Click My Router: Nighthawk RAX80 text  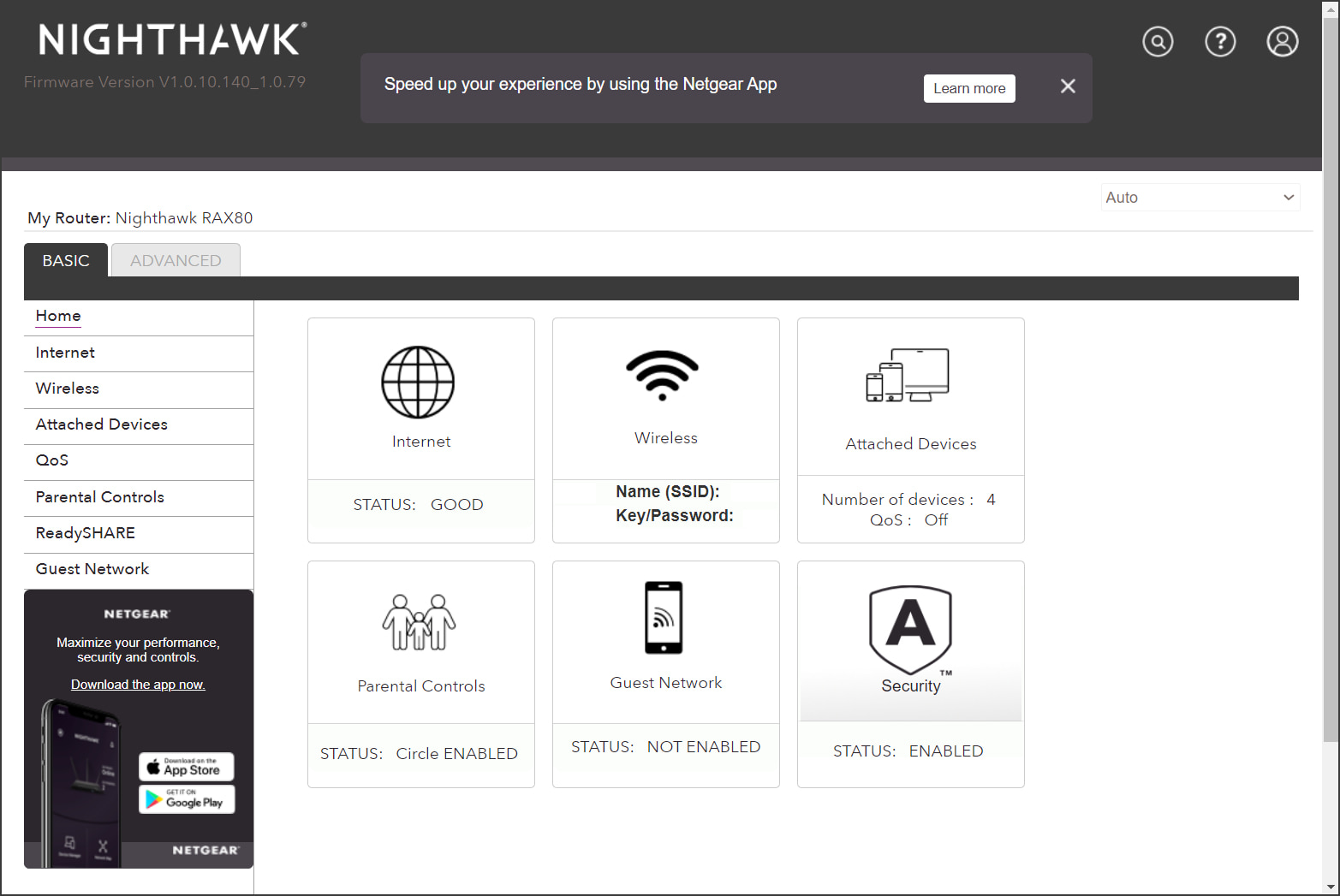[x=140, y=218]
